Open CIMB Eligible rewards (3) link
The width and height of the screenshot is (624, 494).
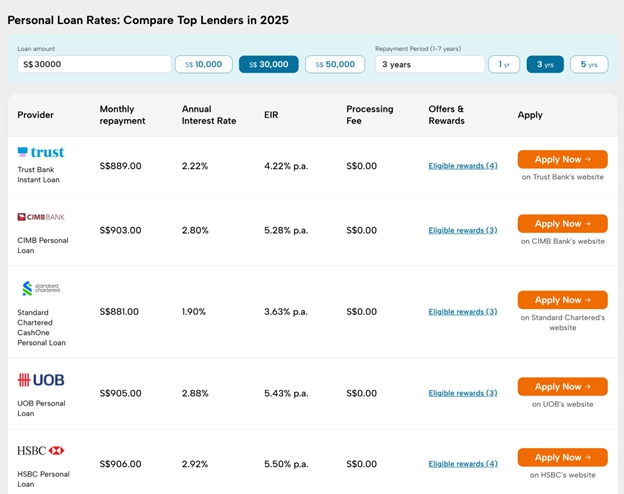tap(463, 230)
